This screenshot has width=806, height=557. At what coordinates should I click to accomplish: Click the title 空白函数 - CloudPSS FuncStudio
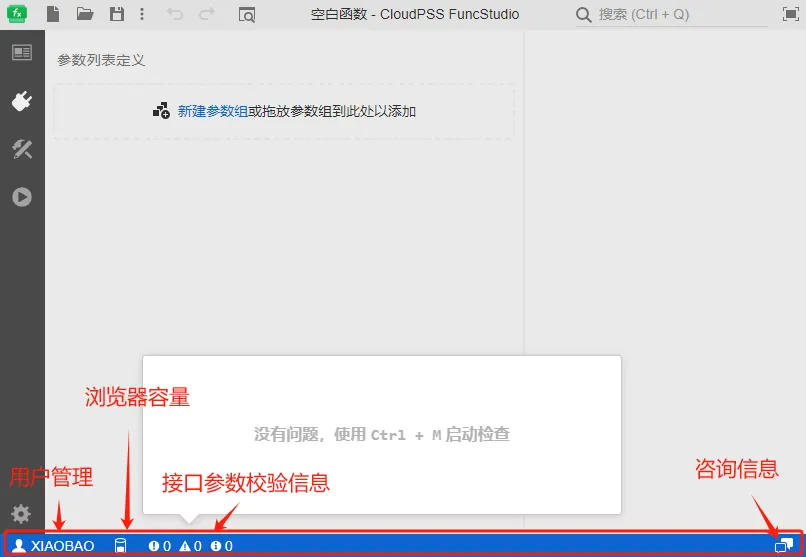[x=415, y=14]
